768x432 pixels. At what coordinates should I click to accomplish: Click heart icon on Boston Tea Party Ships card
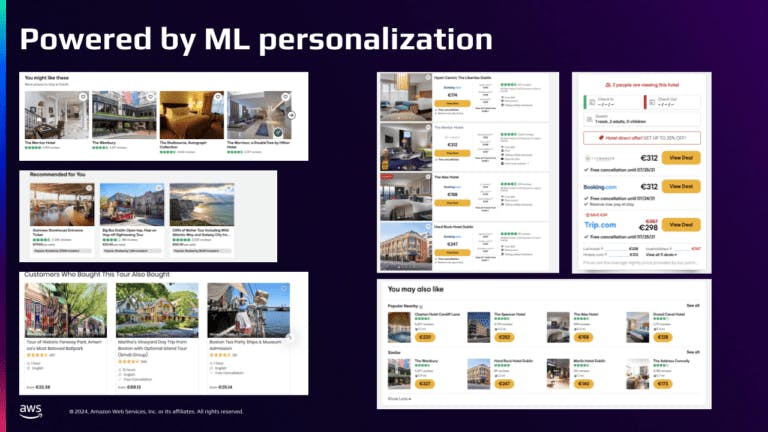[x=283, y=289]
